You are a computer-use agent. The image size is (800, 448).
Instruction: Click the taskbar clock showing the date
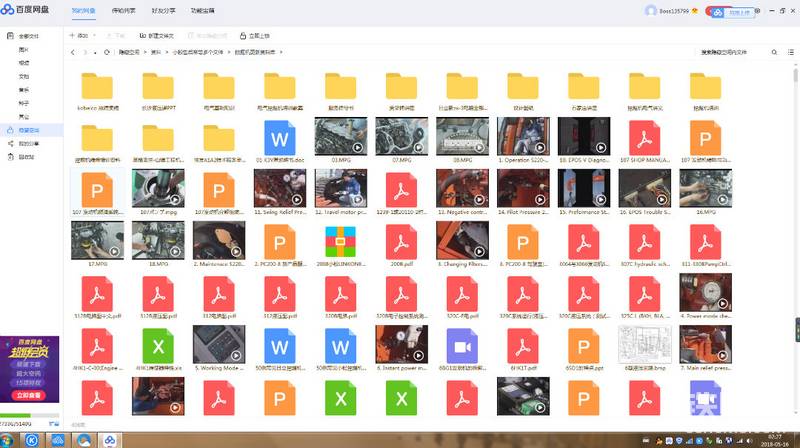tap(774, 440)
